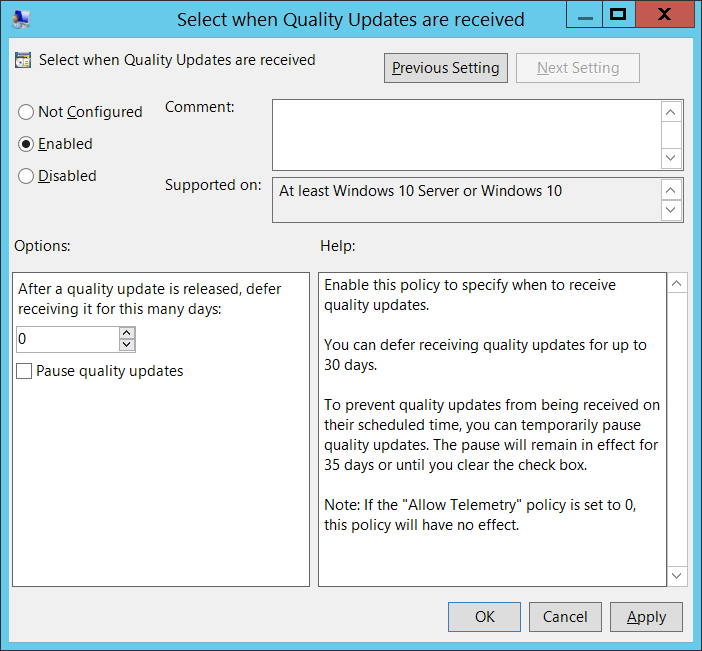702x651 pixels.
Task: Enable the Pause quality updates checkbox
Action: coord(25,371)
